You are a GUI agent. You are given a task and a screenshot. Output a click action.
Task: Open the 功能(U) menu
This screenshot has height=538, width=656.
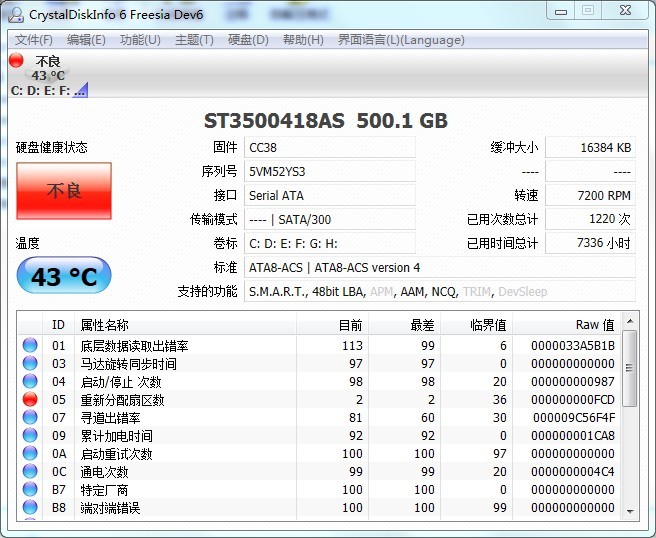140,40
